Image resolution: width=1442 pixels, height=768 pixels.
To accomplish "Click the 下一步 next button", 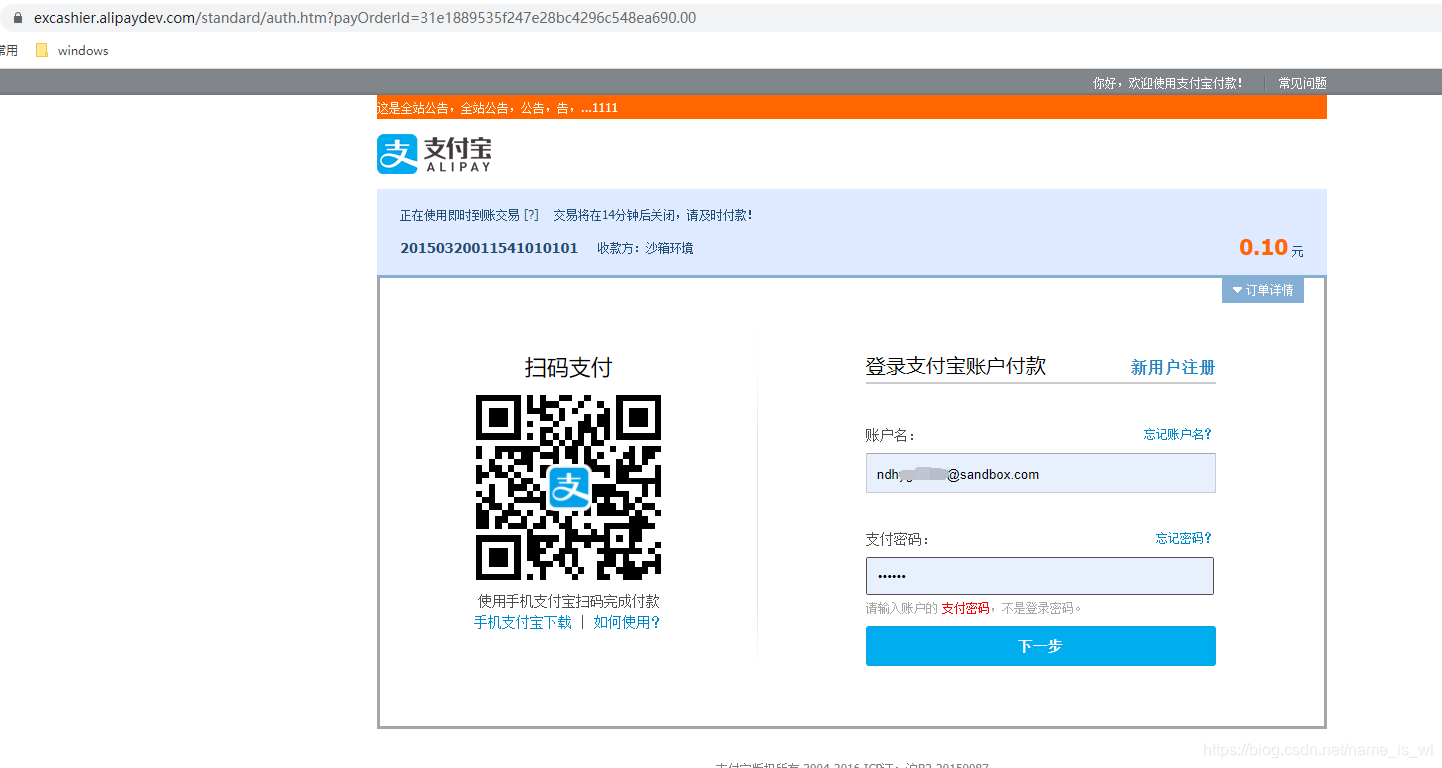I will pos(1040,646).
